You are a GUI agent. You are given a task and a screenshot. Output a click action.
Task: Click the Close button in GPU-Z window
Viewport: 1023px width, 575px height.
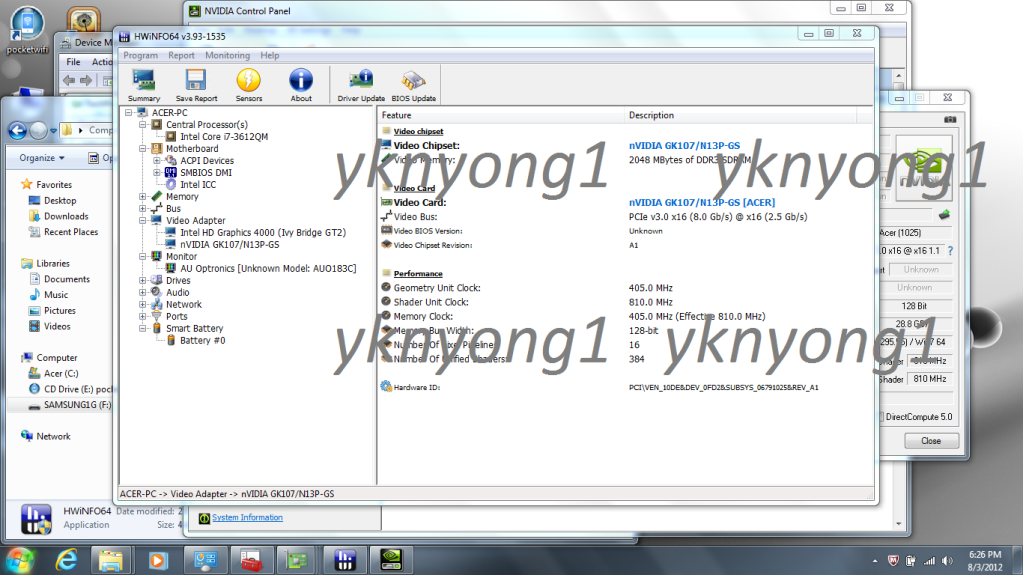[931, 441]
